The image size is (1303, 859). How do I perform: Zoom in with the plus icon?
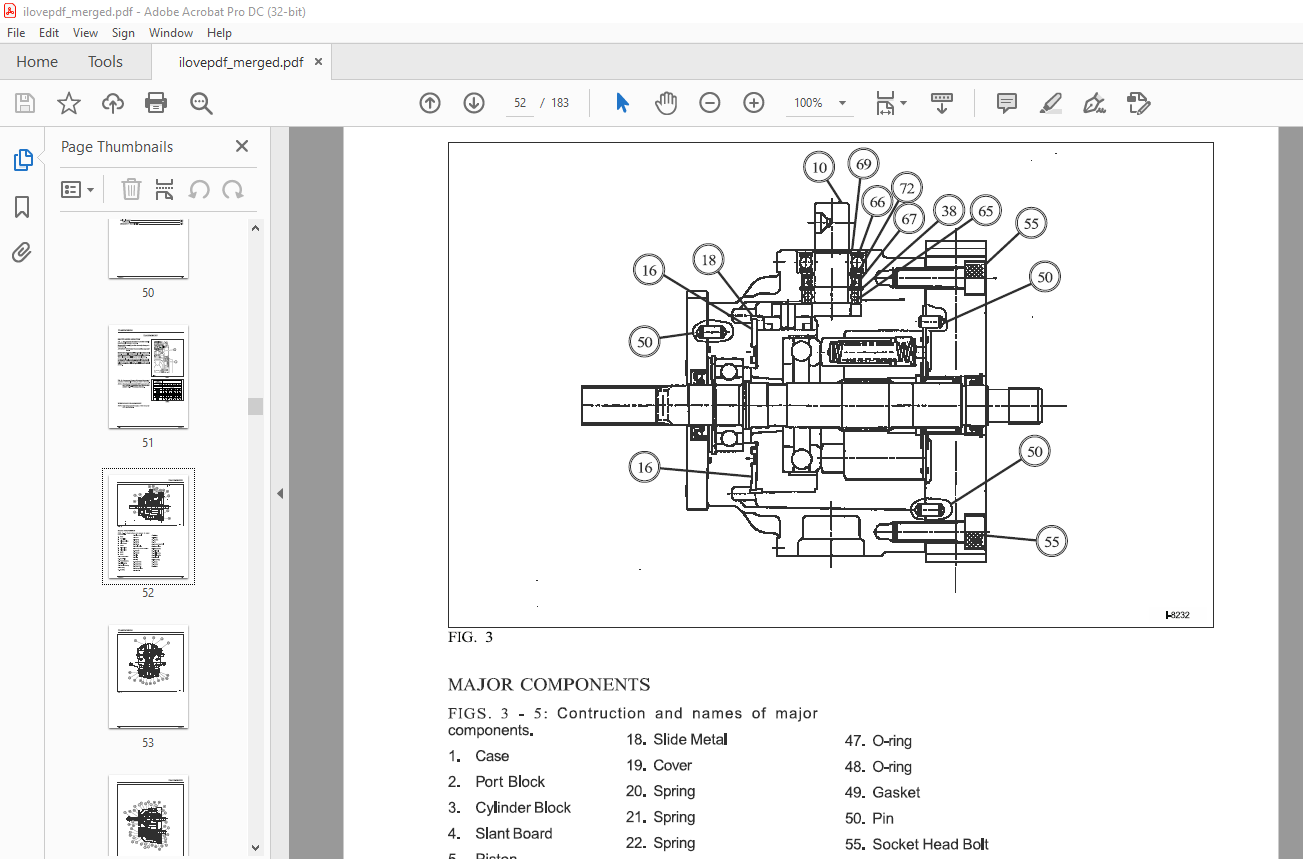(x=754, y=103)
